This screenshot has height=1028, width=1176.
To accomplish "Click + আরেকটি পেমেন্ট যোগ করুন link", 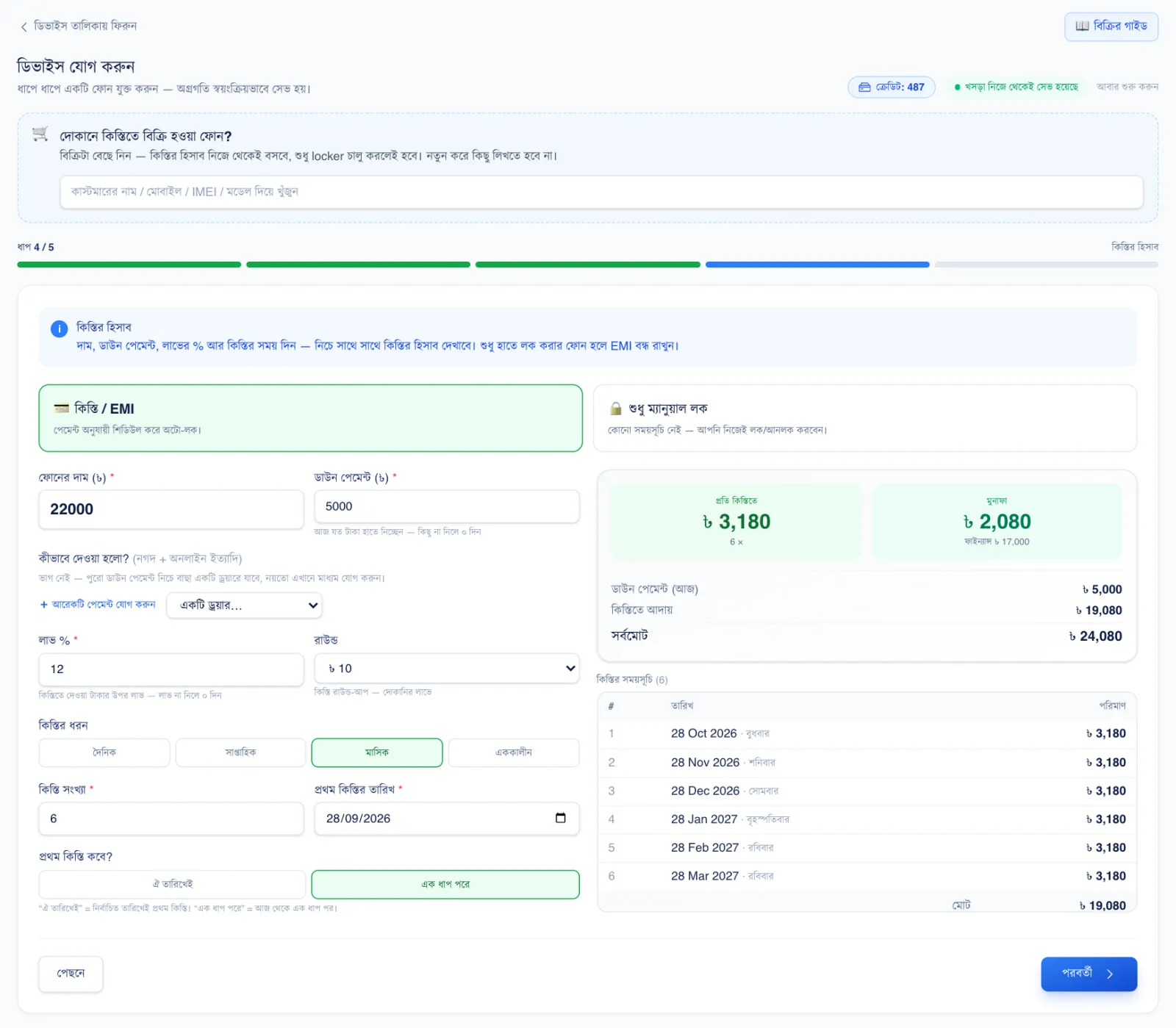I will 98,605.
